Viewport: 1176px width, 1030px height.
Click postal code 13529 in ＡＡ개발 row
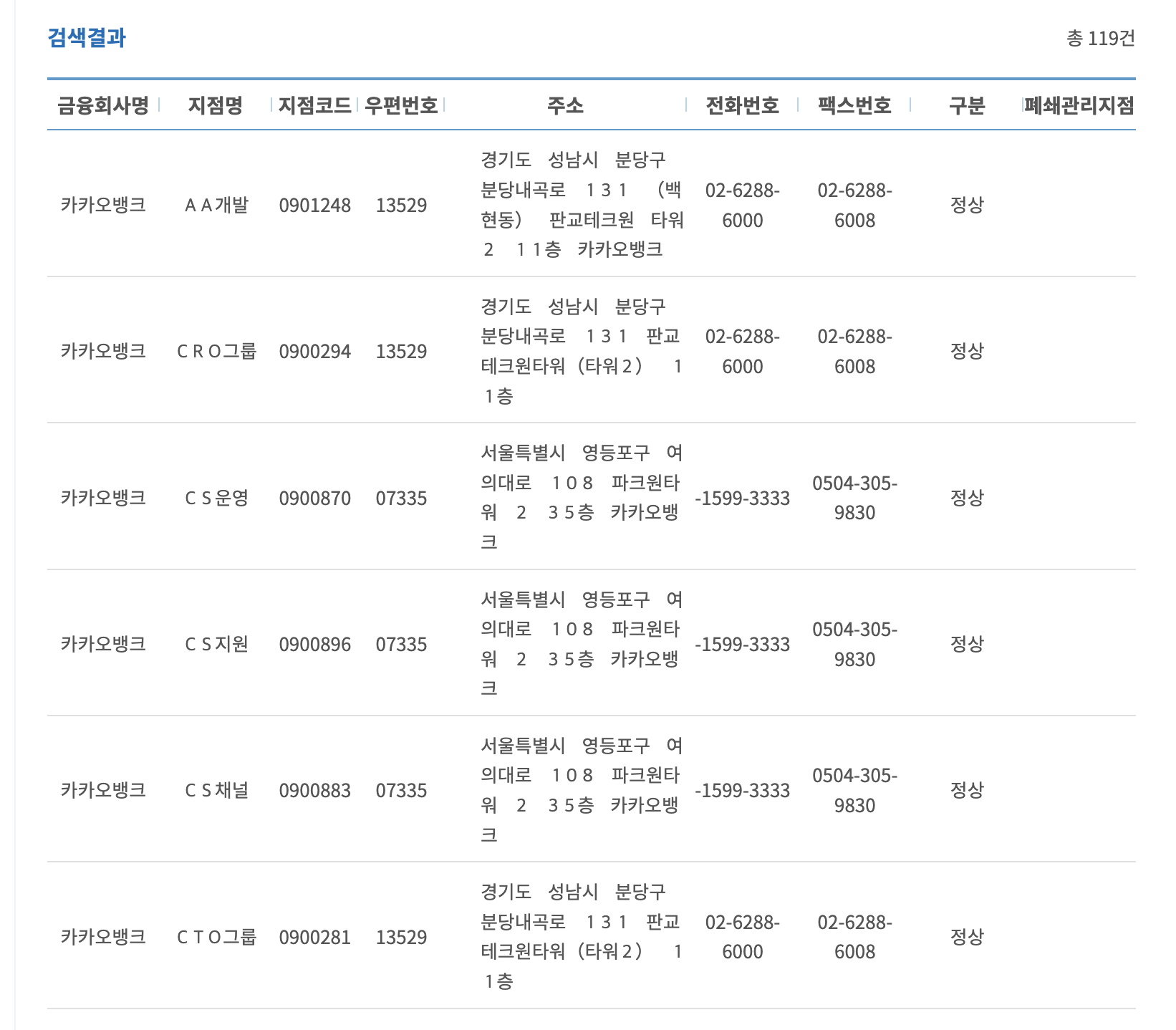point(401,206)
